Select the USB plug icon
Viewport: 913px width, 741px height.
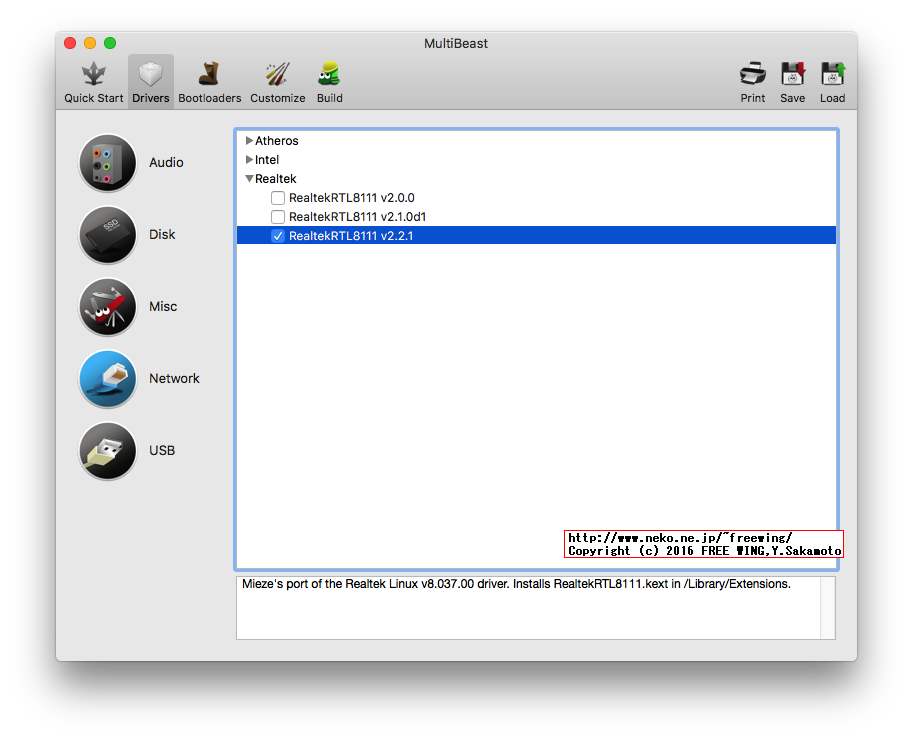click(x=108, y=451)
